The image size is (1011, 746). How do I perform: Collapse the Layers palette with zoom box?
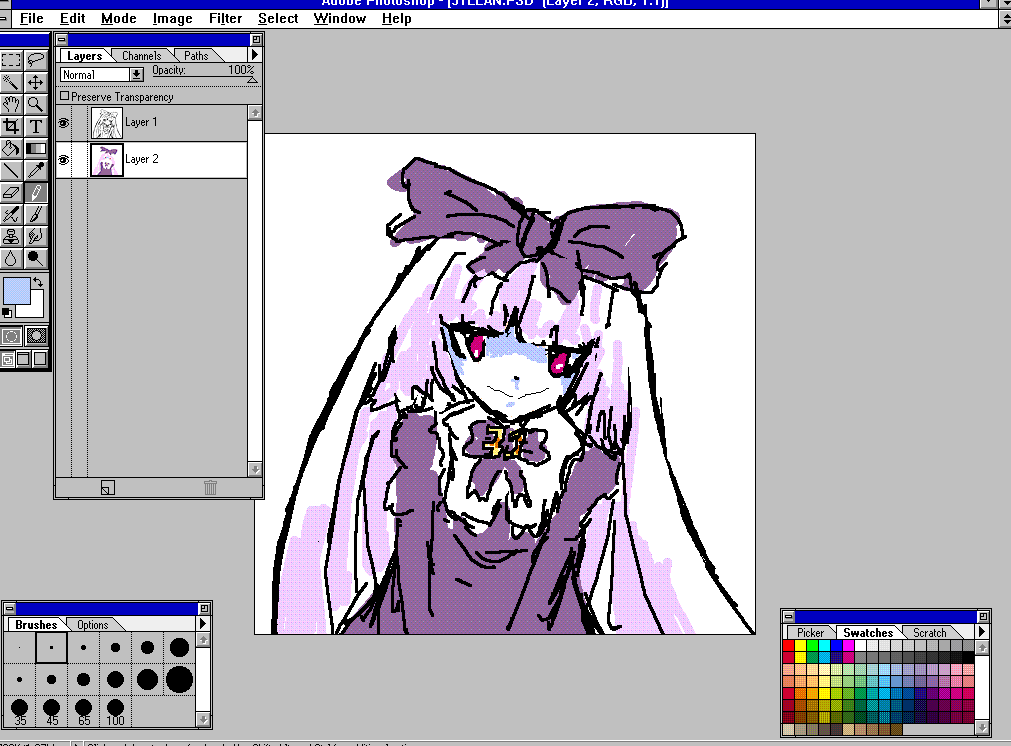[x=256, y=39]
